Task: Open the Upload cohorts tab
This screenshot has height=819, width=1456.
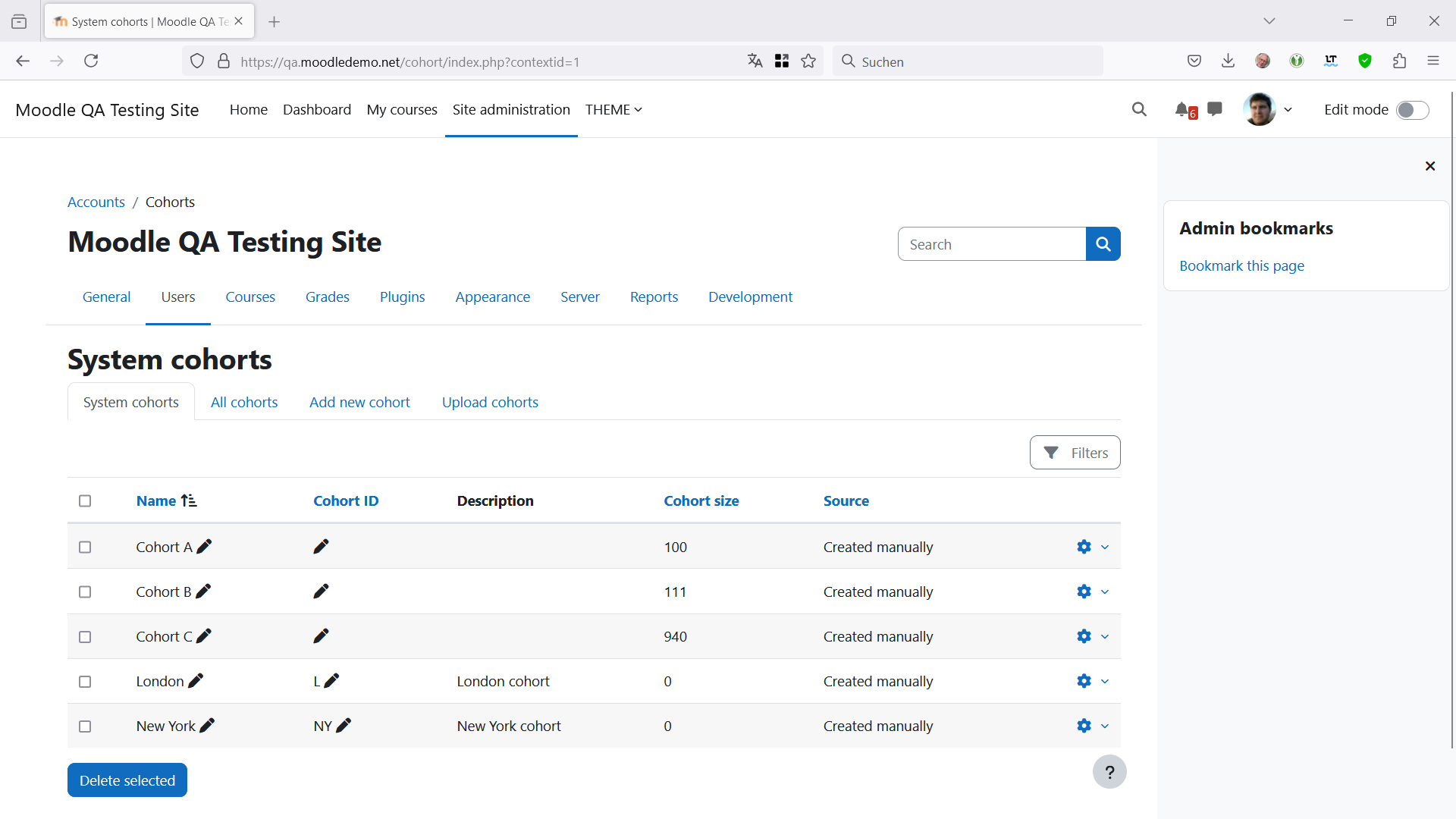Action: click(490, 402)
